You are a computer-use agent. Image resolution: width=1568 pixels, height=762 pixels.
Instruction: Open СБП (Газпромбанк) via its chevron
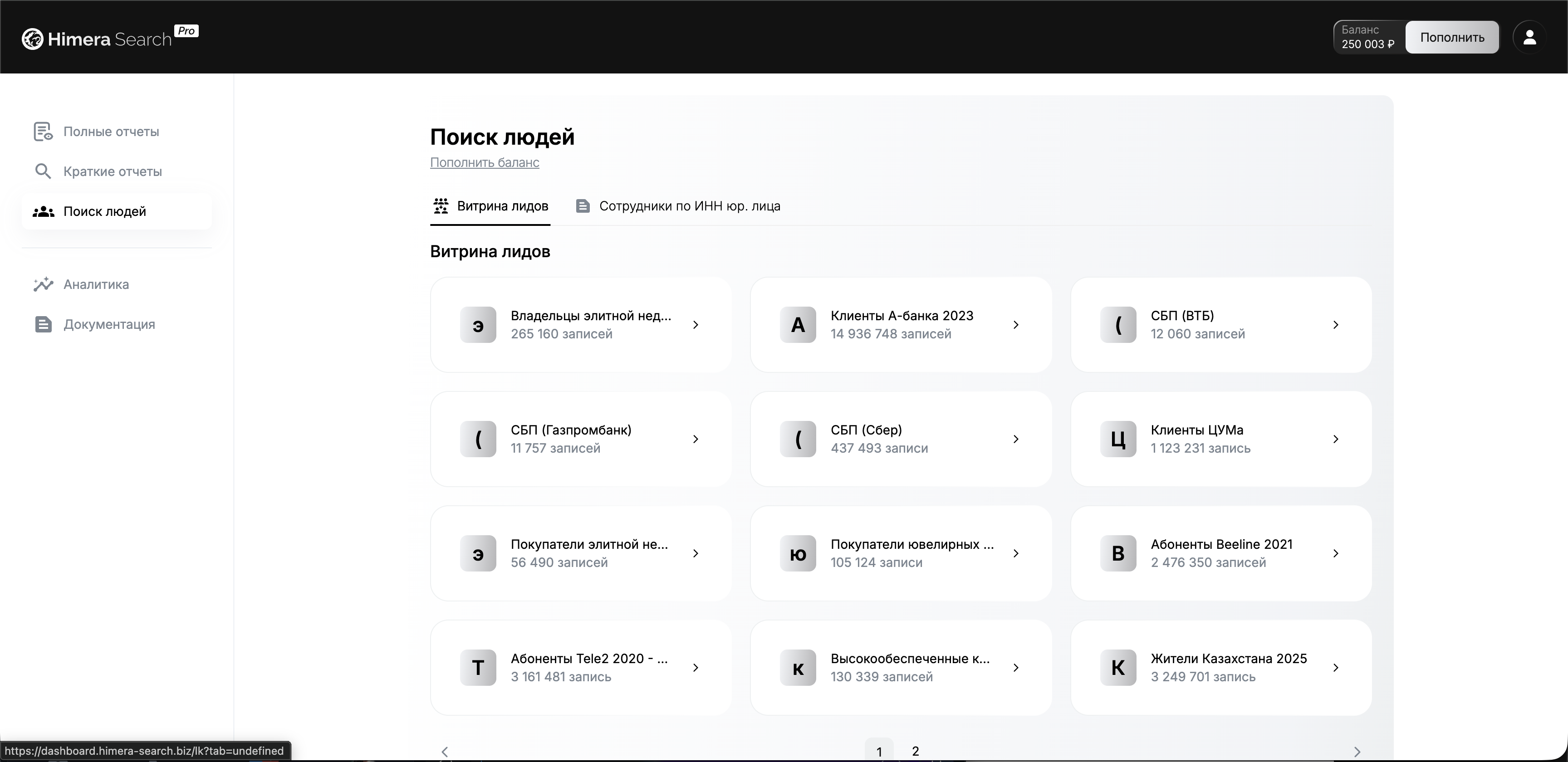(x=696, y=439)
